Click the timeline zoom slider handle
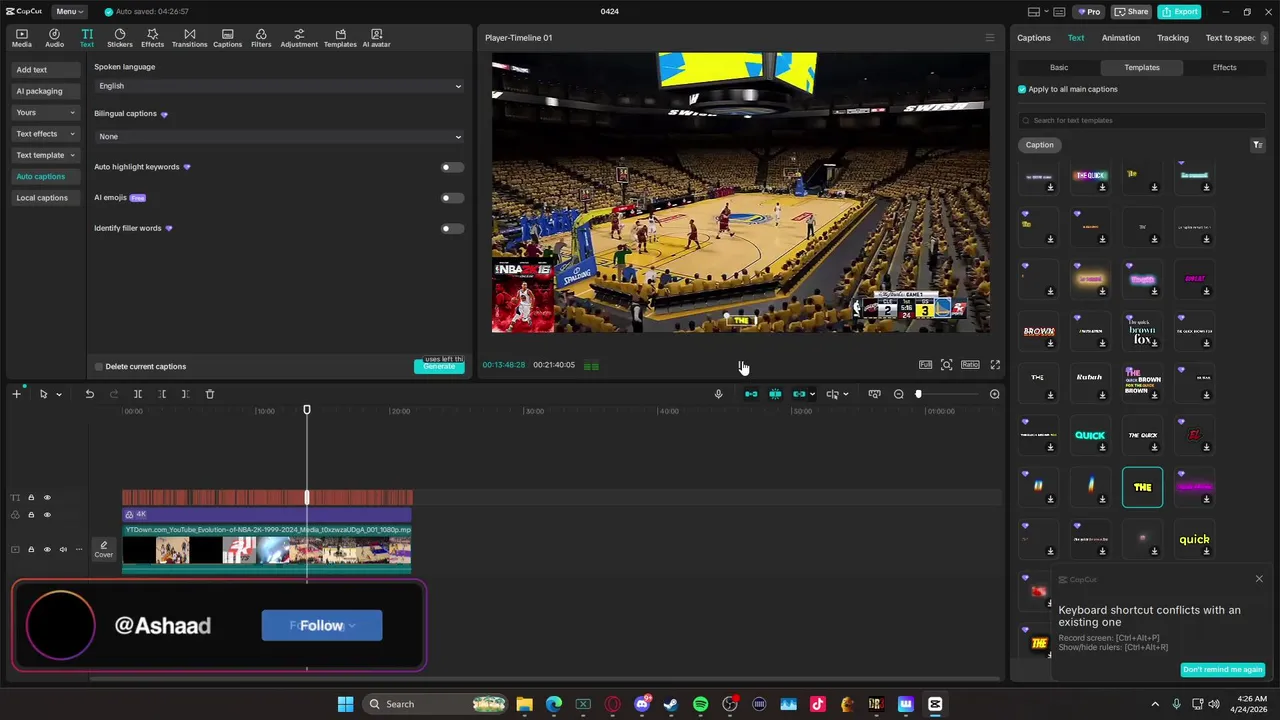The width and height of the screenshot is (1280, 720). pos(918,394)
